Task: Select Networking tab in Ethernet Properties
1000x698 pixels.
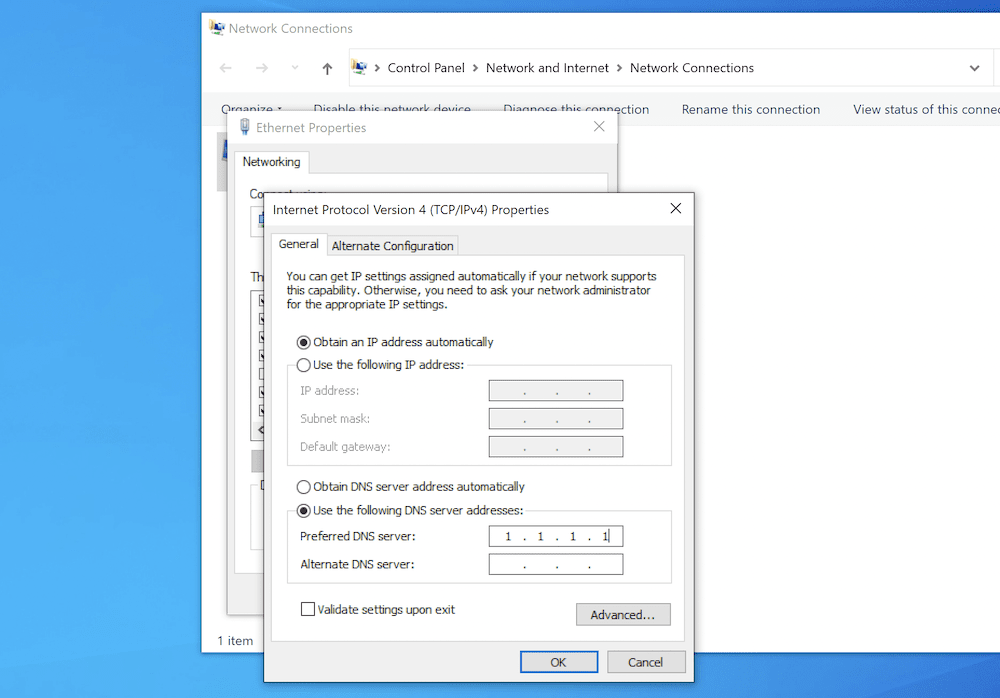Action: (x=272, y=162)
